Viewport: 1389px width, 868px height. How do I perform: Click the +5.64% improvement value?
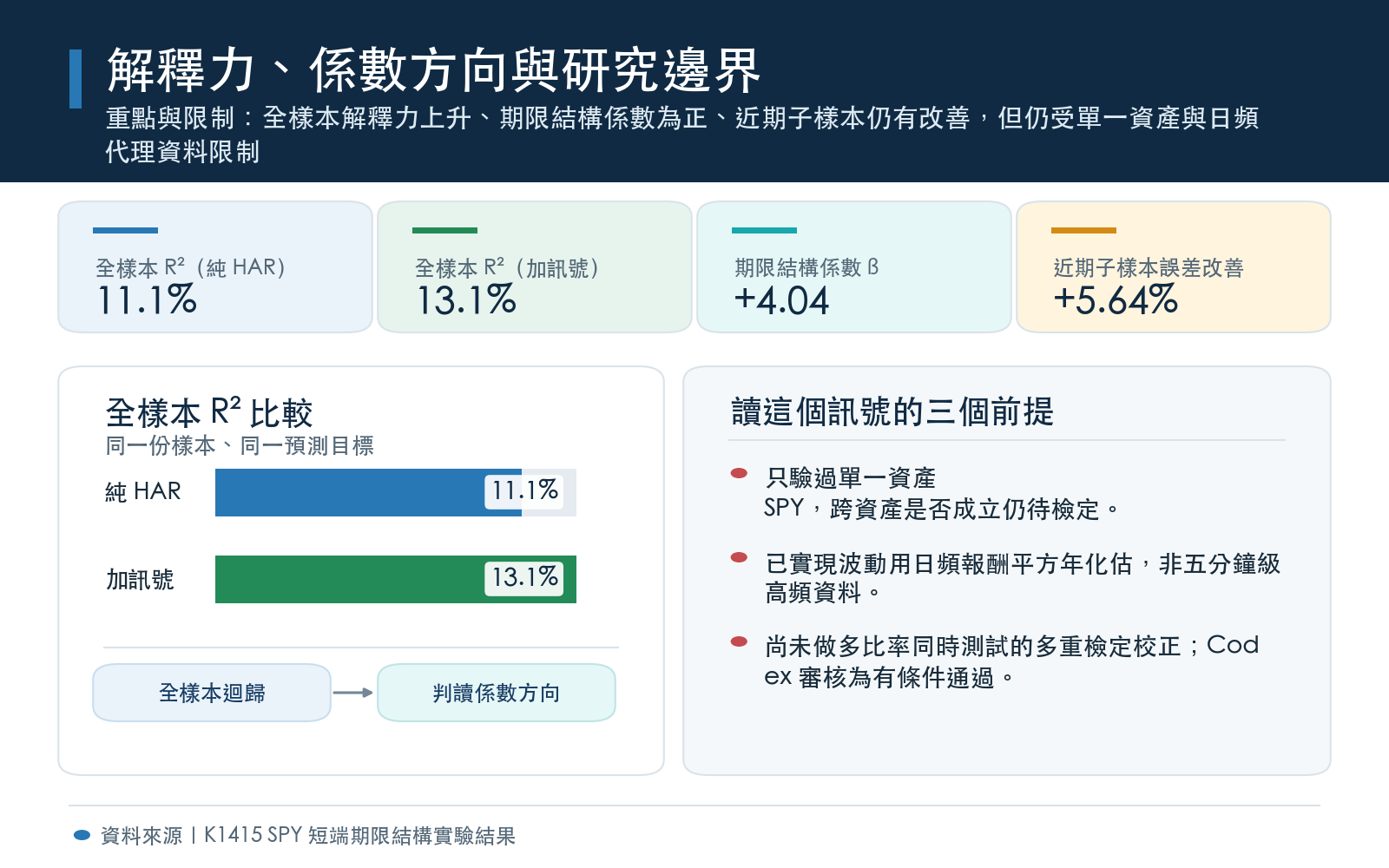pyautogui.click(x=1116, y=300)
